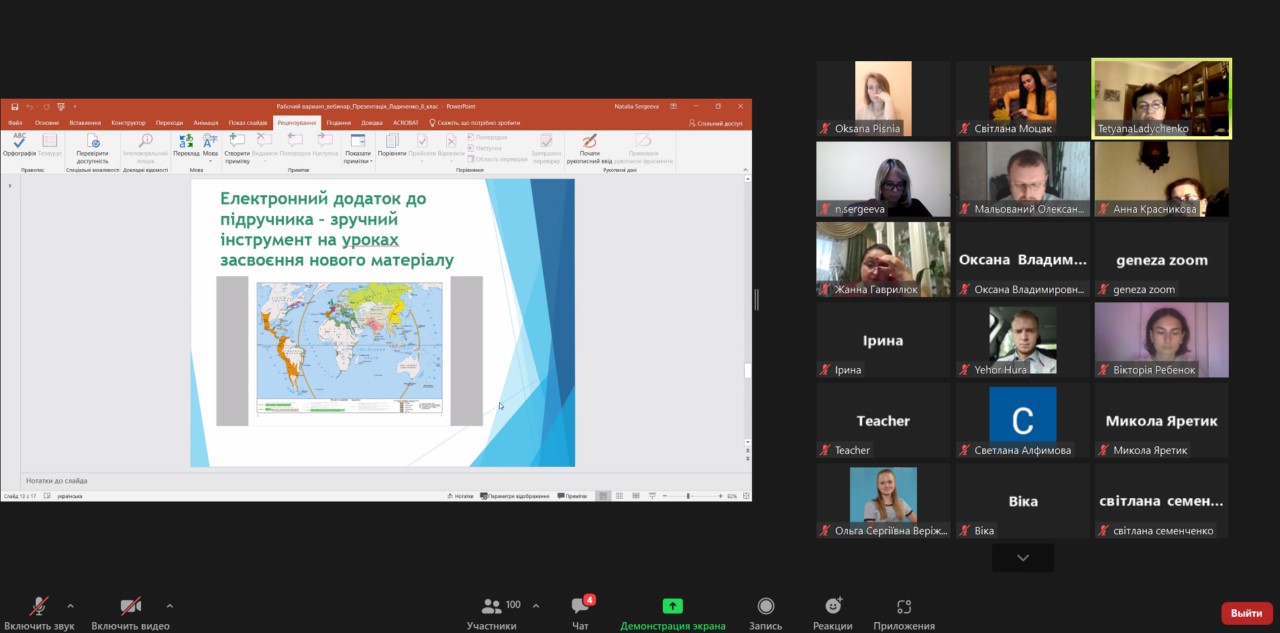Select Oksana Pisnia video tile

click(883, 98)
